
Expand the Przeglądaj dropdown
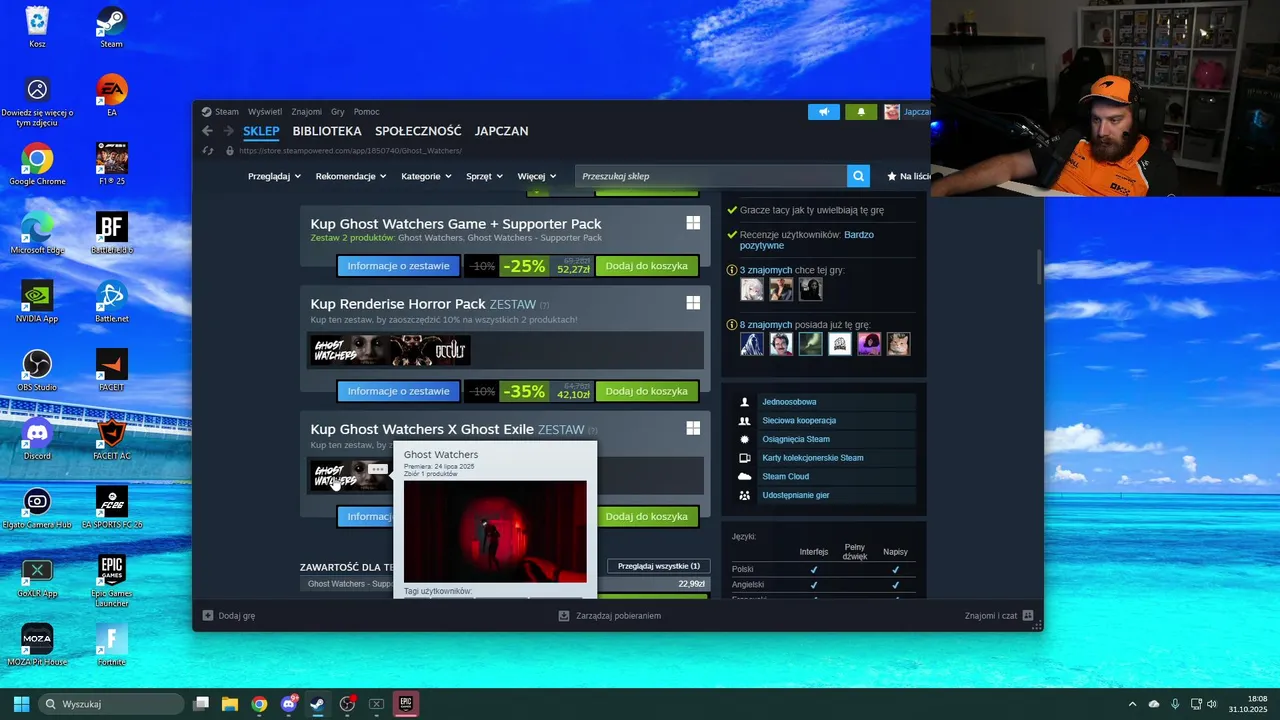tap(274, 176)
